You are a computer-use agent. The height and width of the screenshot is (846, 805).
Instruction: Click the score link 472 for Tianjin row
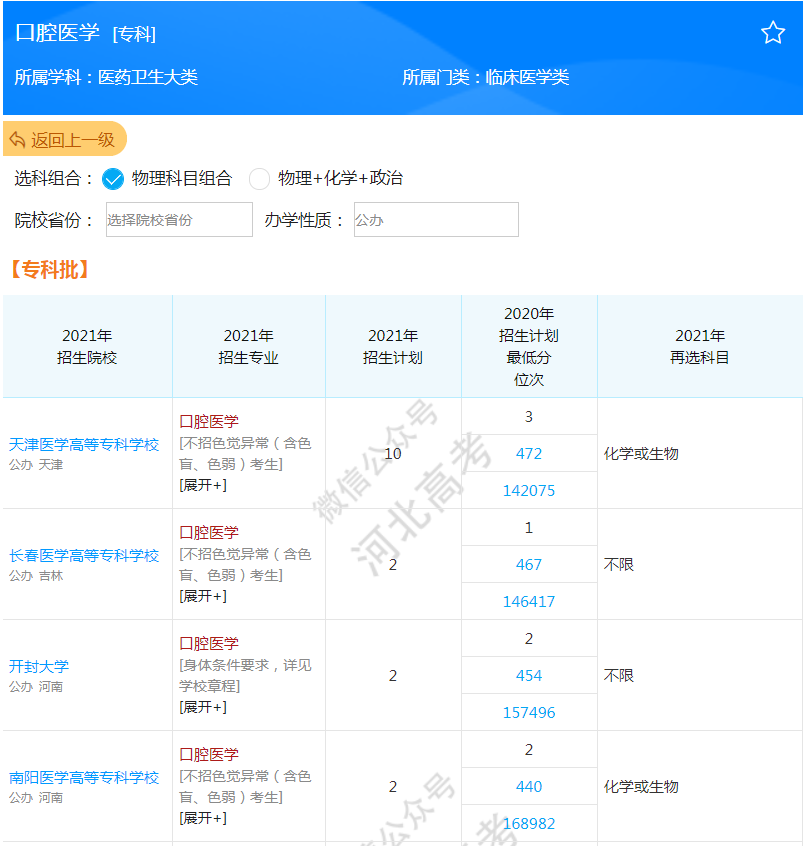click(529, 452)
